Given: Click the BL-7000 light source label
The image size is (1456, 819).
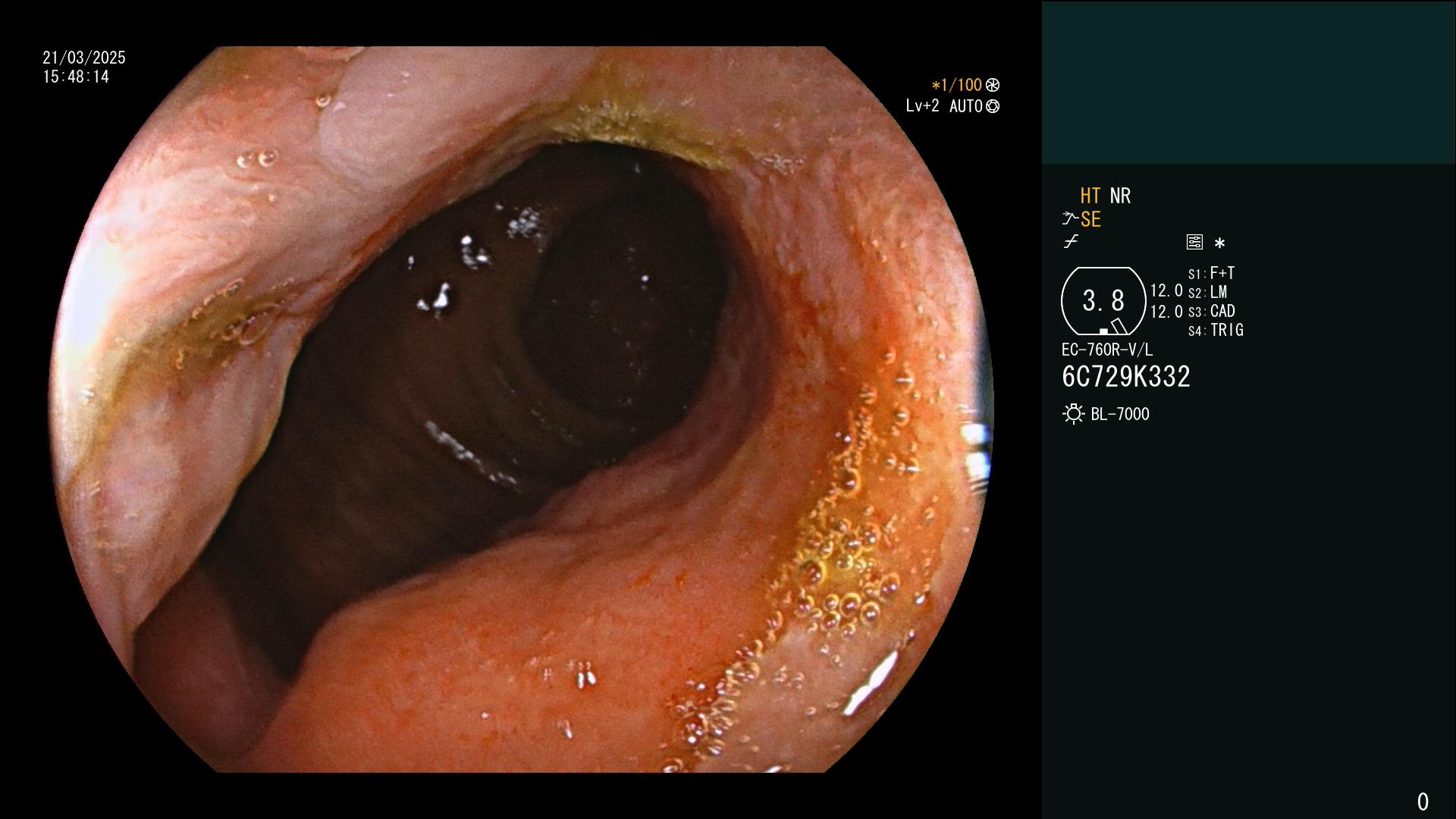Looking at the screenshot, I should [1120, 414].
